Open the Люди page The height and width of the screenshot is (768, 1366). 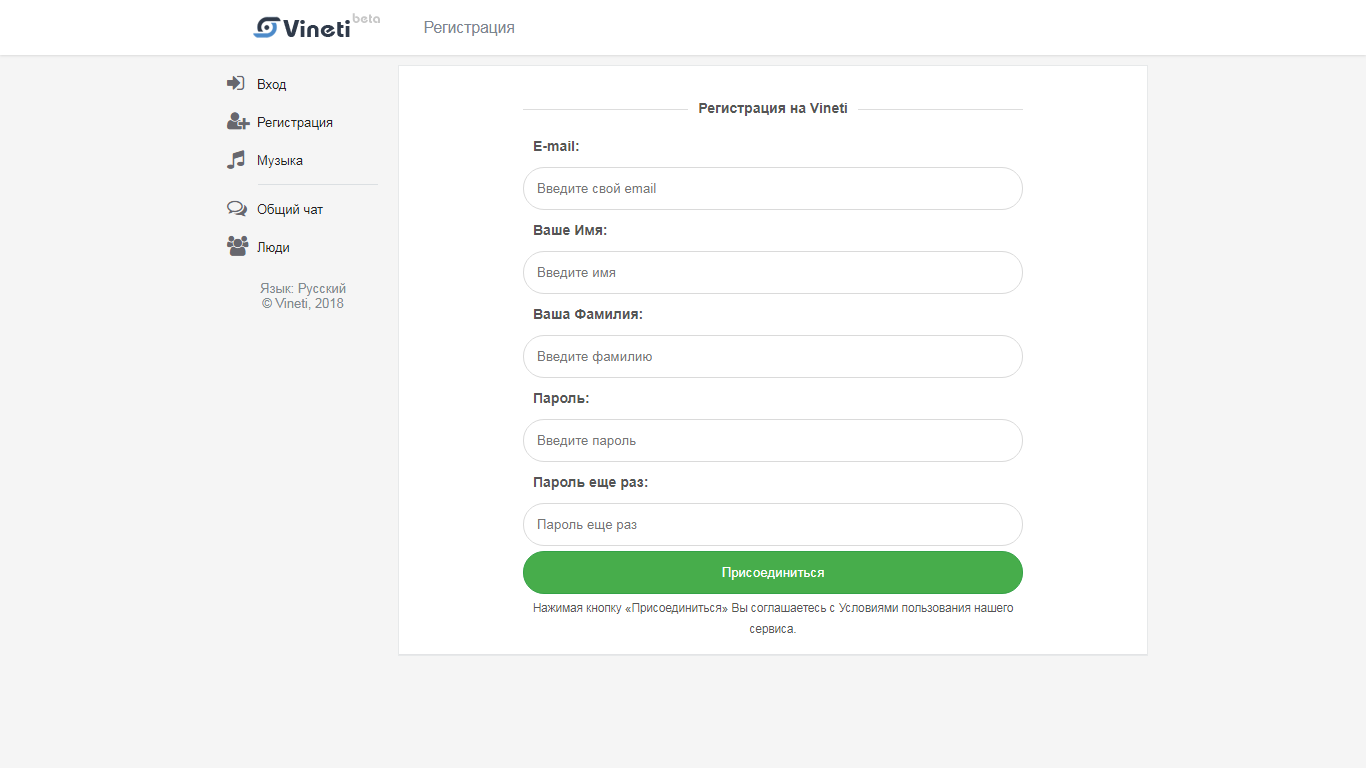click(x=273, y=247)
